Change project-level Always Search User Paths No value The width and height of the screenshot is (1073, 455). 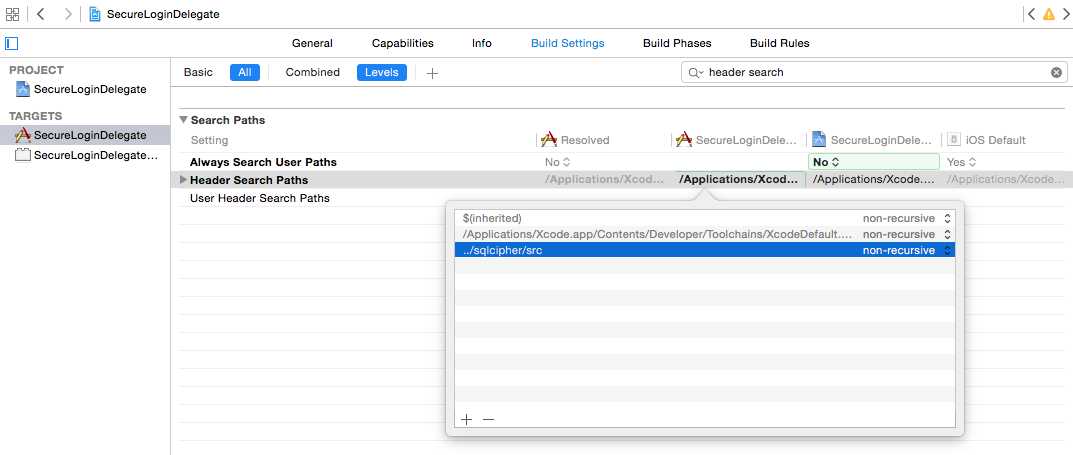(x=874, y=162)
